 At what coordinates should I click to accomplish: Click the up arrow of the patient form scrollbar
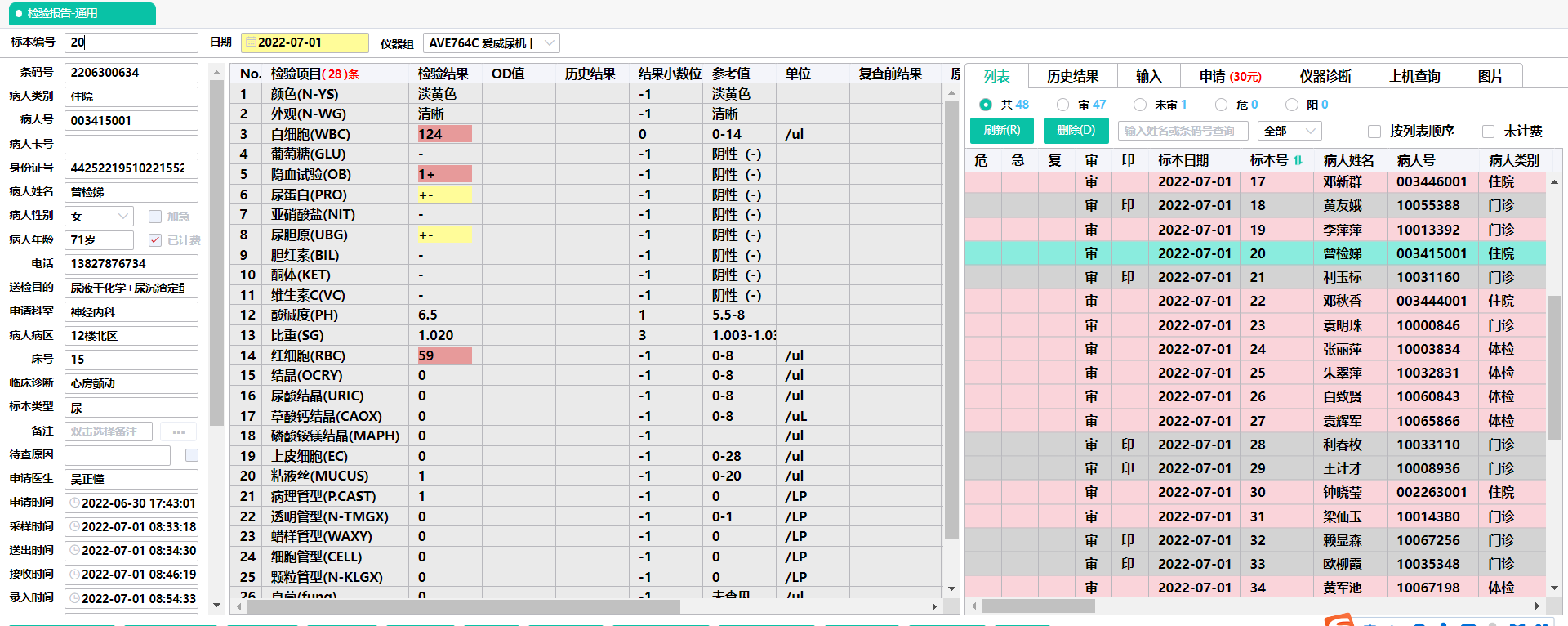pos(216,73)
